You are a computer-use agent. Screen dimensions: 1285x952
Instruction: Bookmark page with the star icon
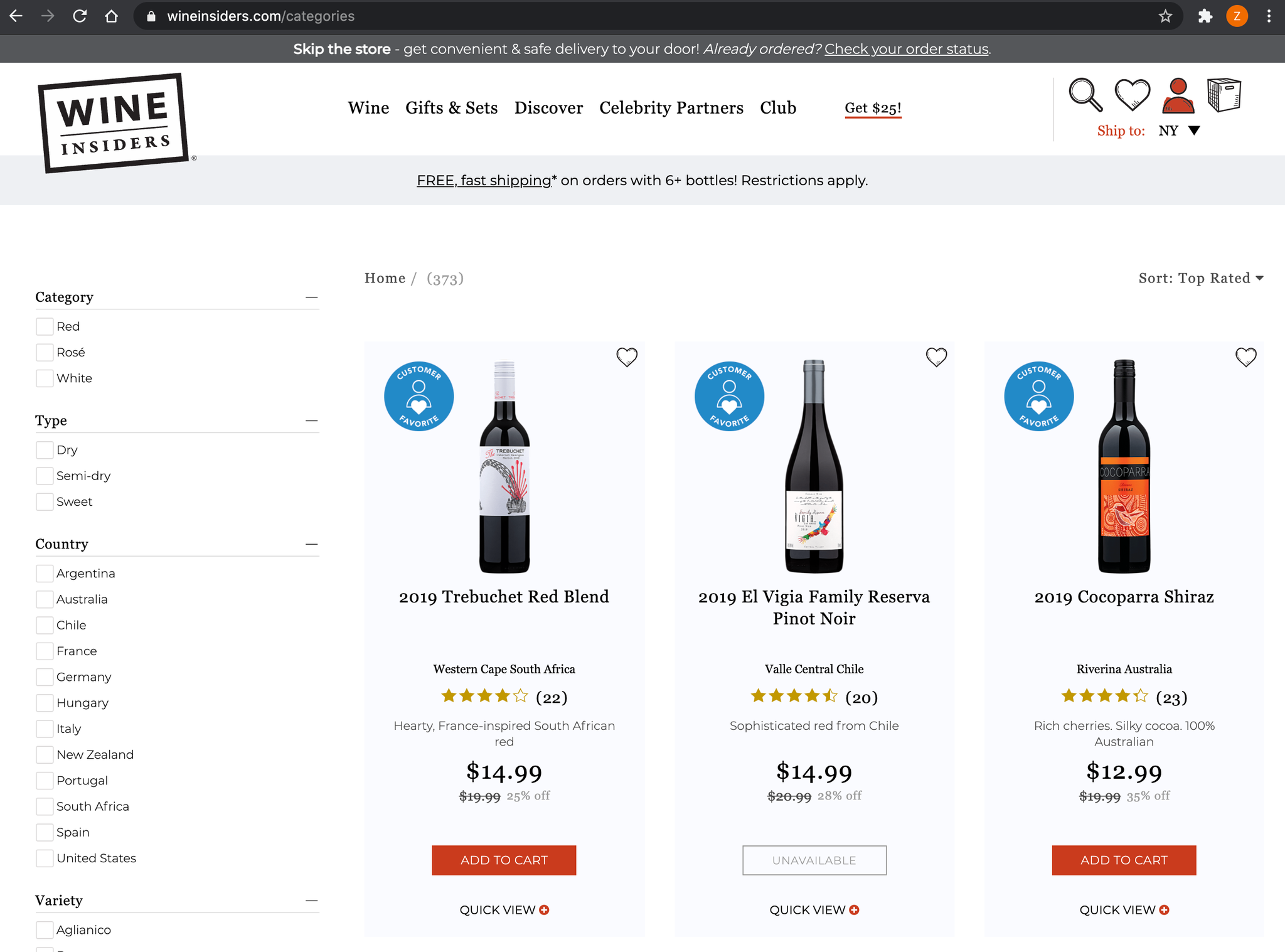[x=1165, y=16]
